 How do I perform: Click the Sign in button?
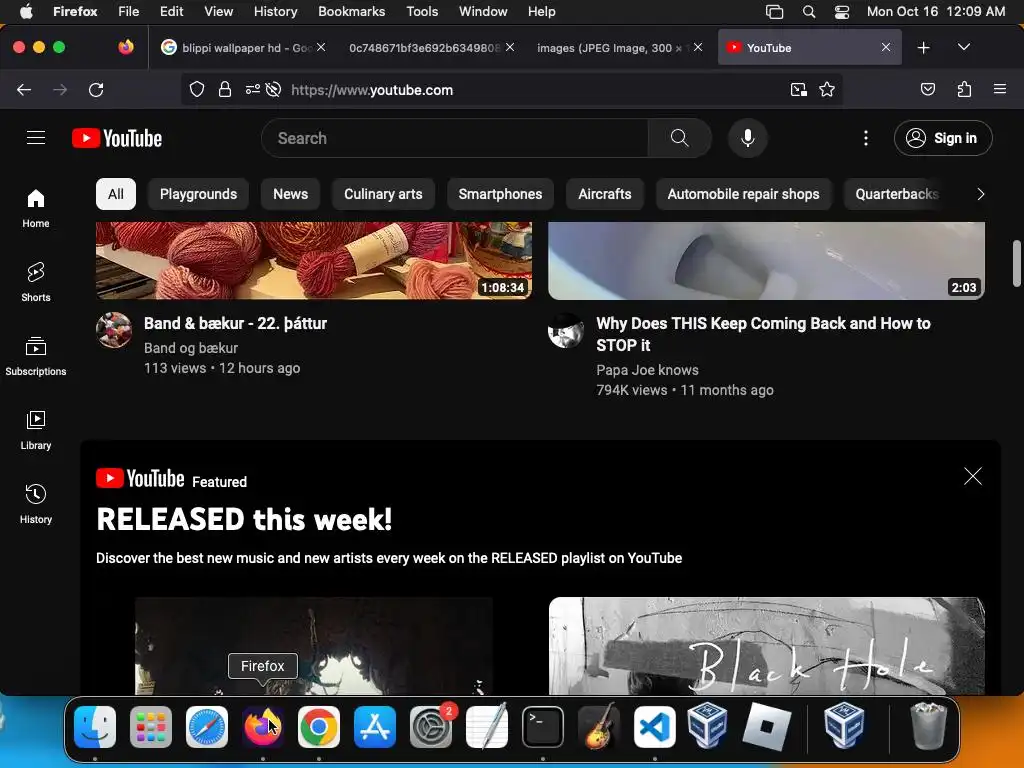[x=943, y=138]
